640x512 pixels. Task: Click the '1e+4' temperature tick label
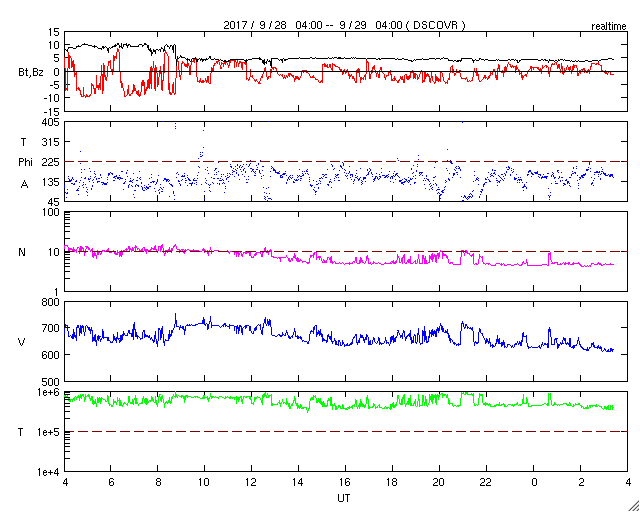[x=49, y=472]
